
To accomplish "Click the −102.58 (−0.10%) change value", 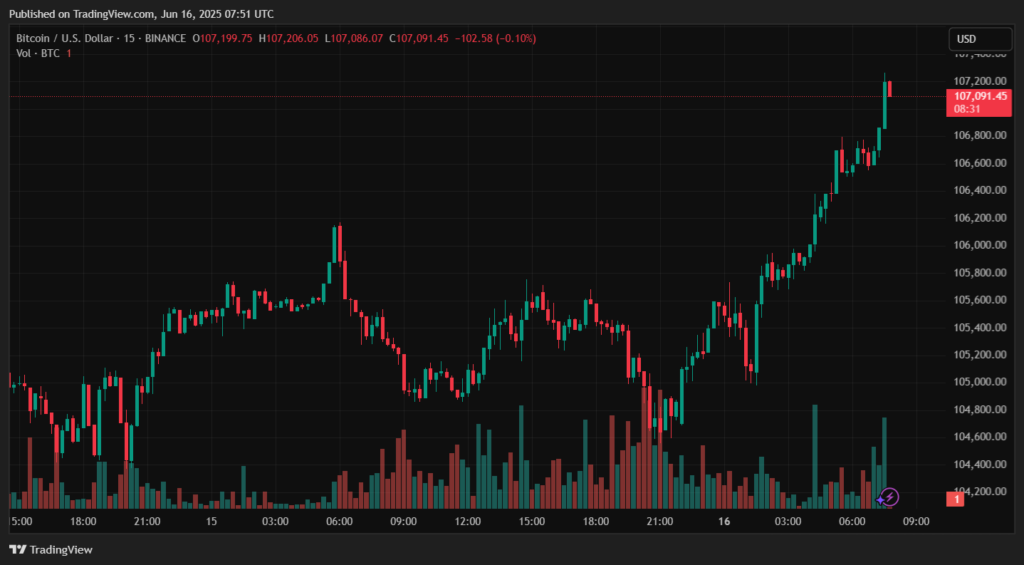I will (x=496, y=38).
